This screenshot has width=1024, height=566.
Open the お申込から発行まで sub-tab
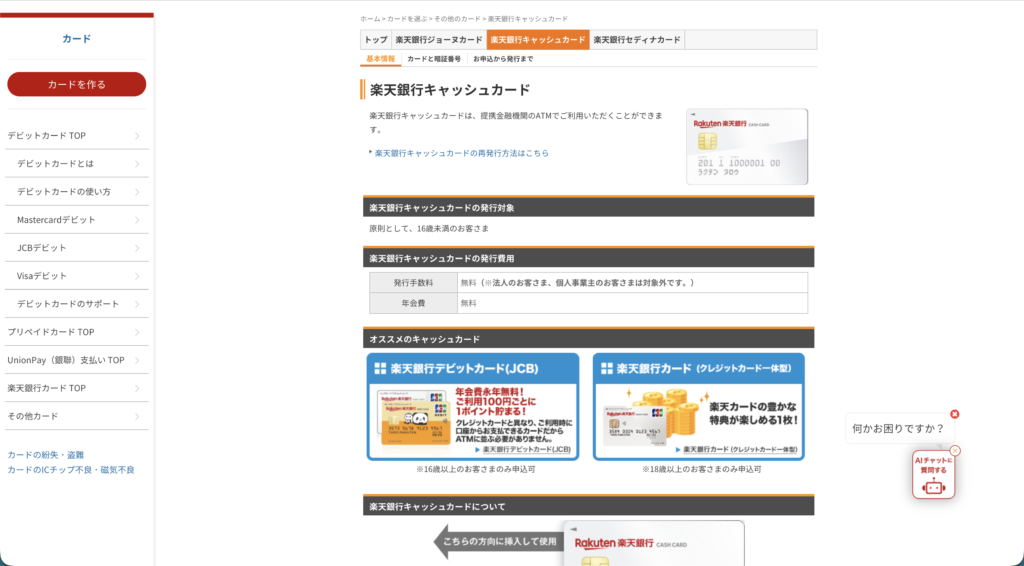click(x=503, y=59)
